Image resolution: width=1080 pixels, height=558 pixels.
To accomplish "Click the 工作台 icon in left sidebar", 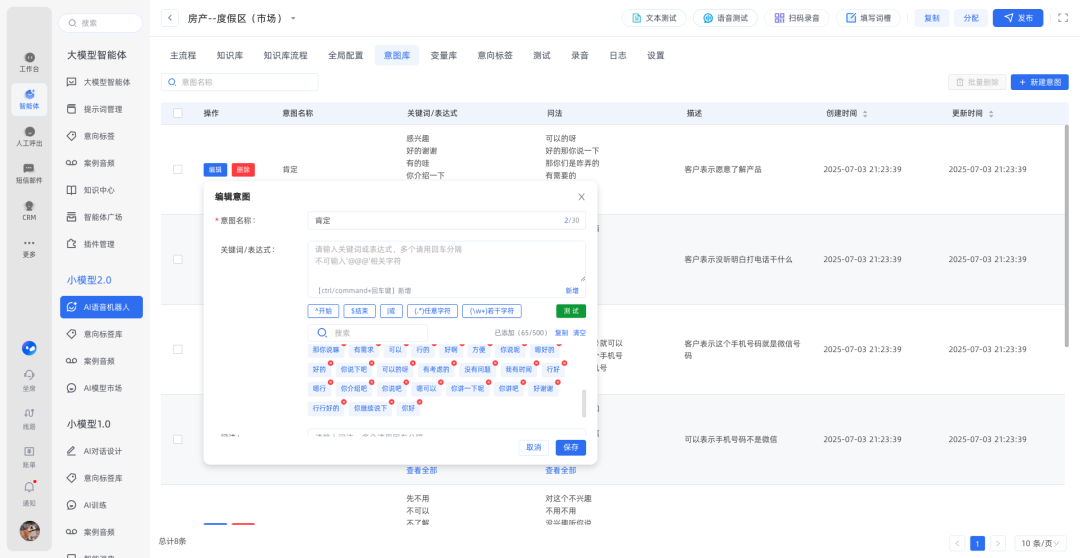I will tap(29, 60).
